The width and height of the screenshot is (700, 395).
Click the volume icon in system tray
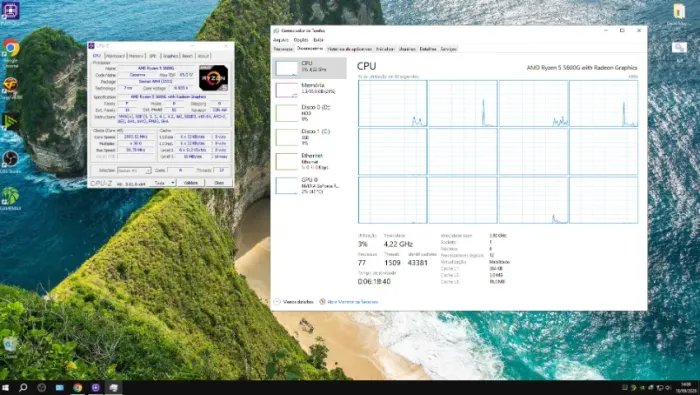tap(668, 387)
